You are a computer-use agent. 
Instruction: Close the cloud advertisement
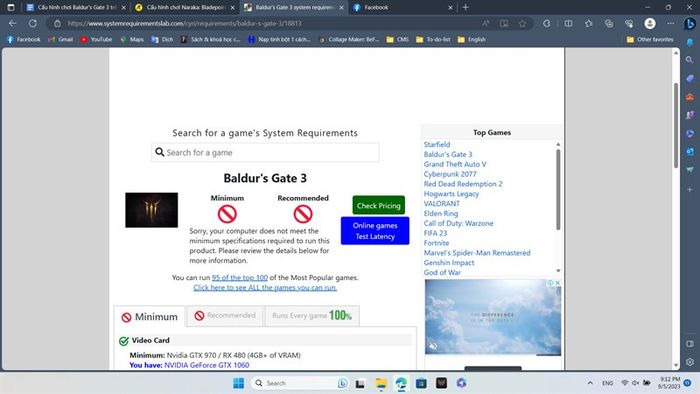point(557,283)
